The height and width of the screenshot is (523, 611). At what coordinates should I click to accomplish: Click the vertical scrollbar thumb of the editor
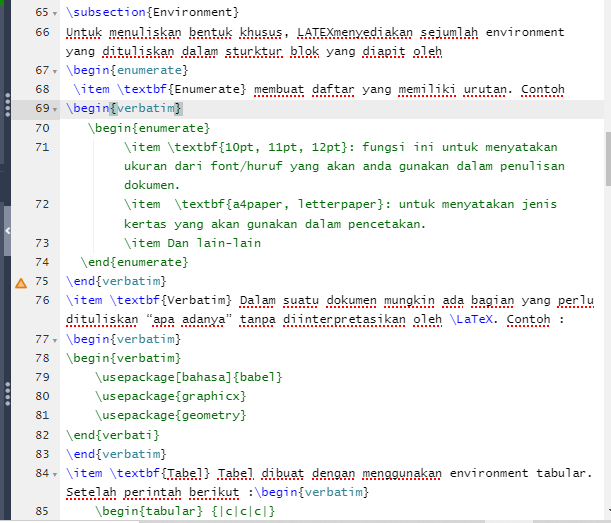coord(608,159)
